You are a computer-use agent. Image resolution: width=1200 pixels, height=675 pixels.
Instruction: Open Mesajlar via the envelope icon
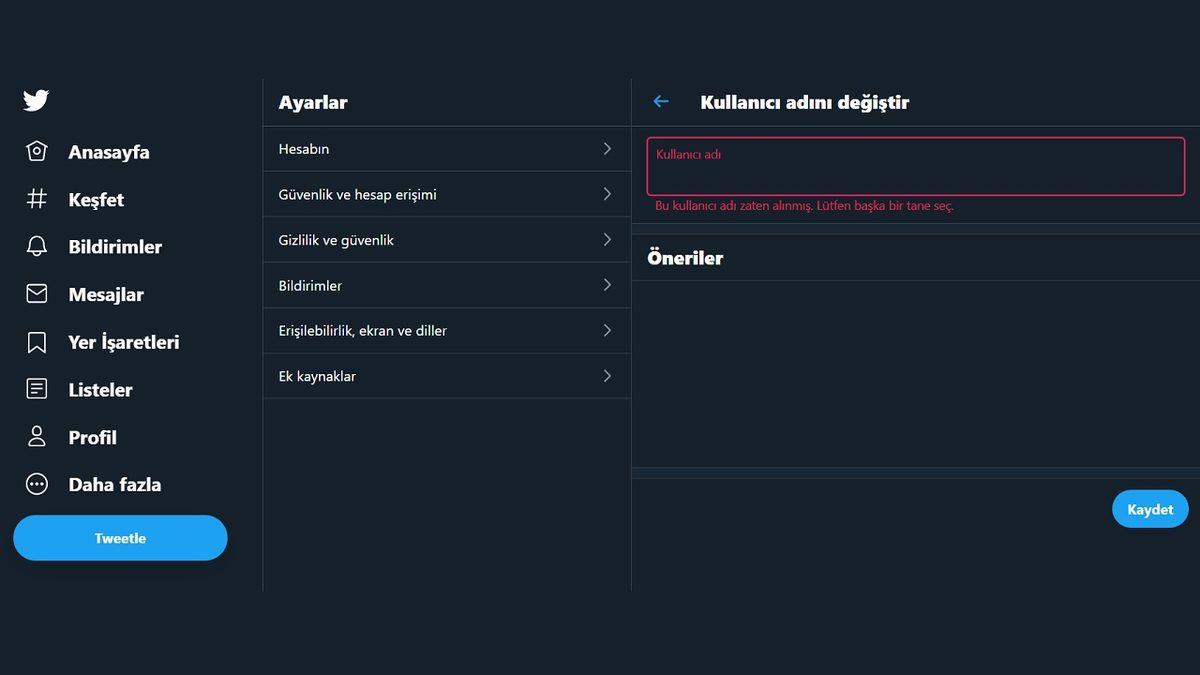click(x=36, y=294)
